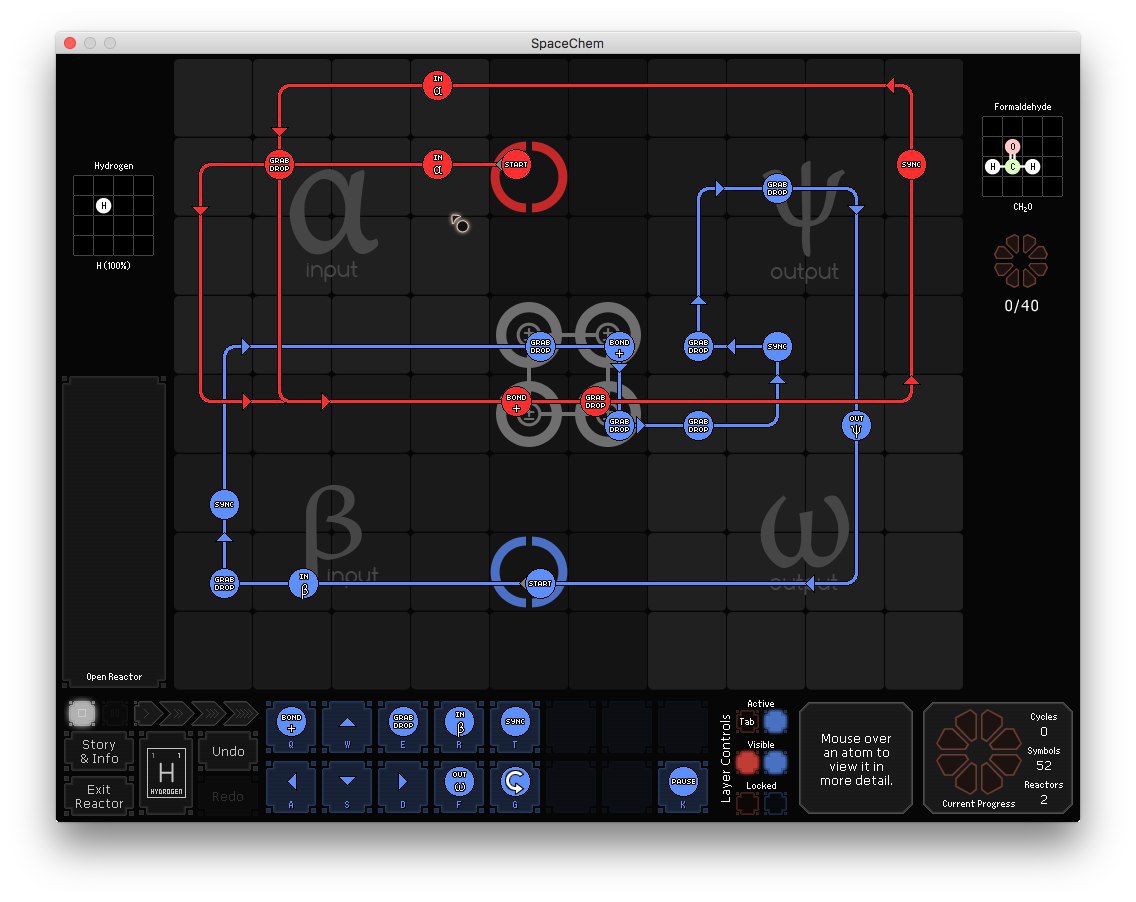Click blue GRAB DROP node directly below blue BOND+
Viewport: 1136px width, 902px height.
coord(619,425)
